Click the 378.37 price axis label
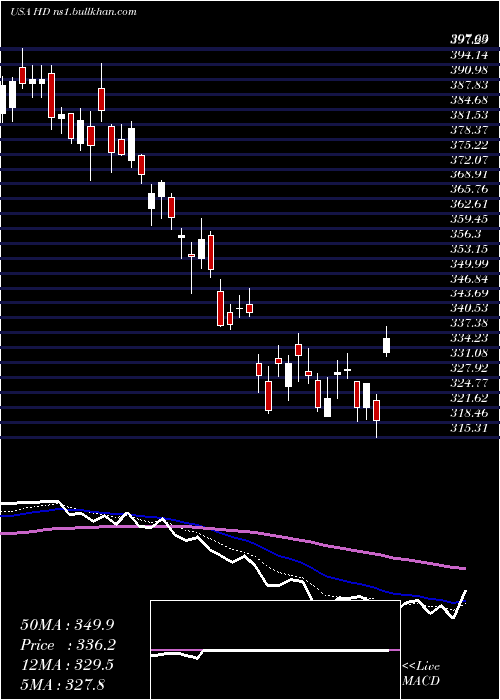The image size is (500, 700). (469, 130)
